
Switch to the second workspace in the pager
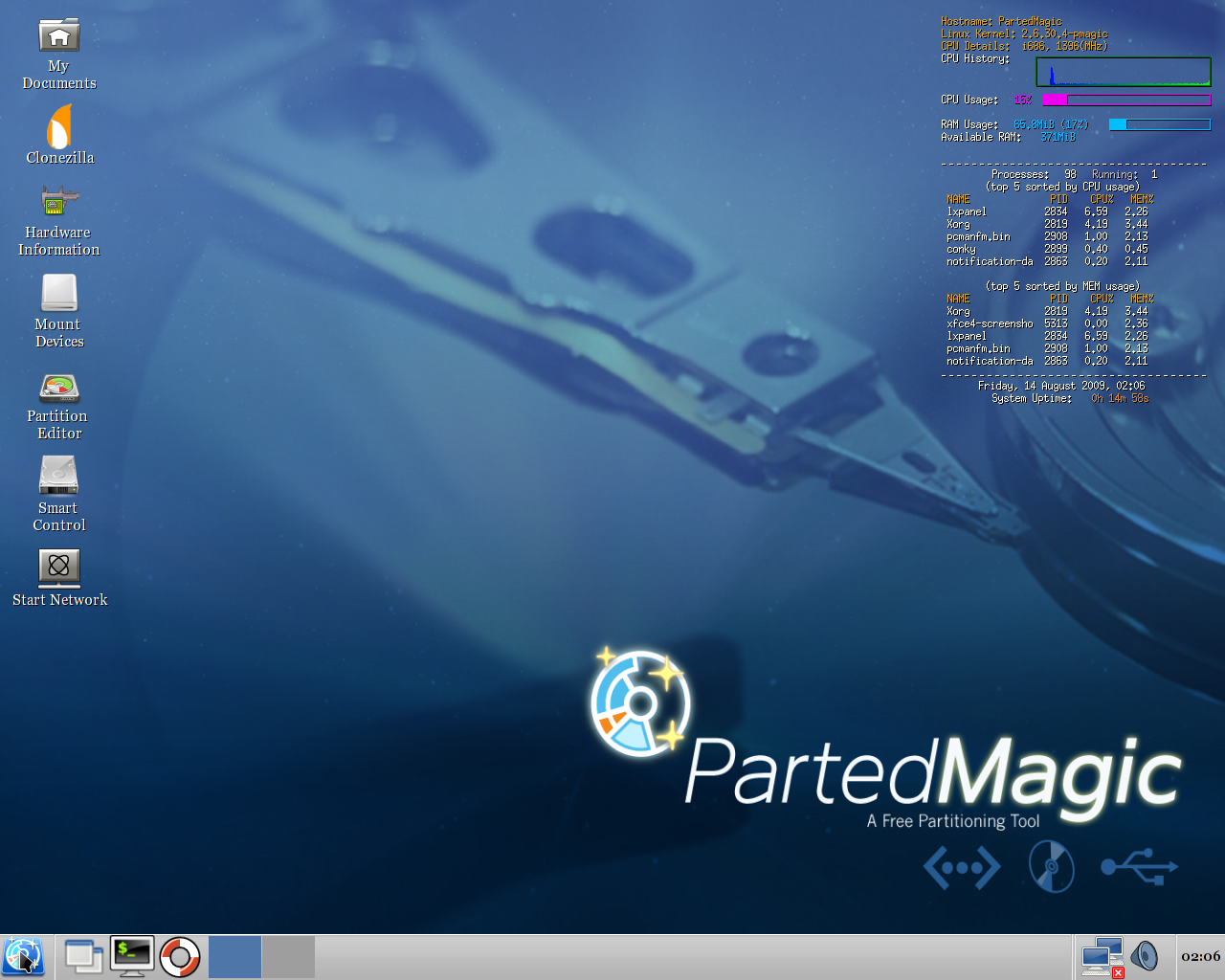click(x=288, y=957)
